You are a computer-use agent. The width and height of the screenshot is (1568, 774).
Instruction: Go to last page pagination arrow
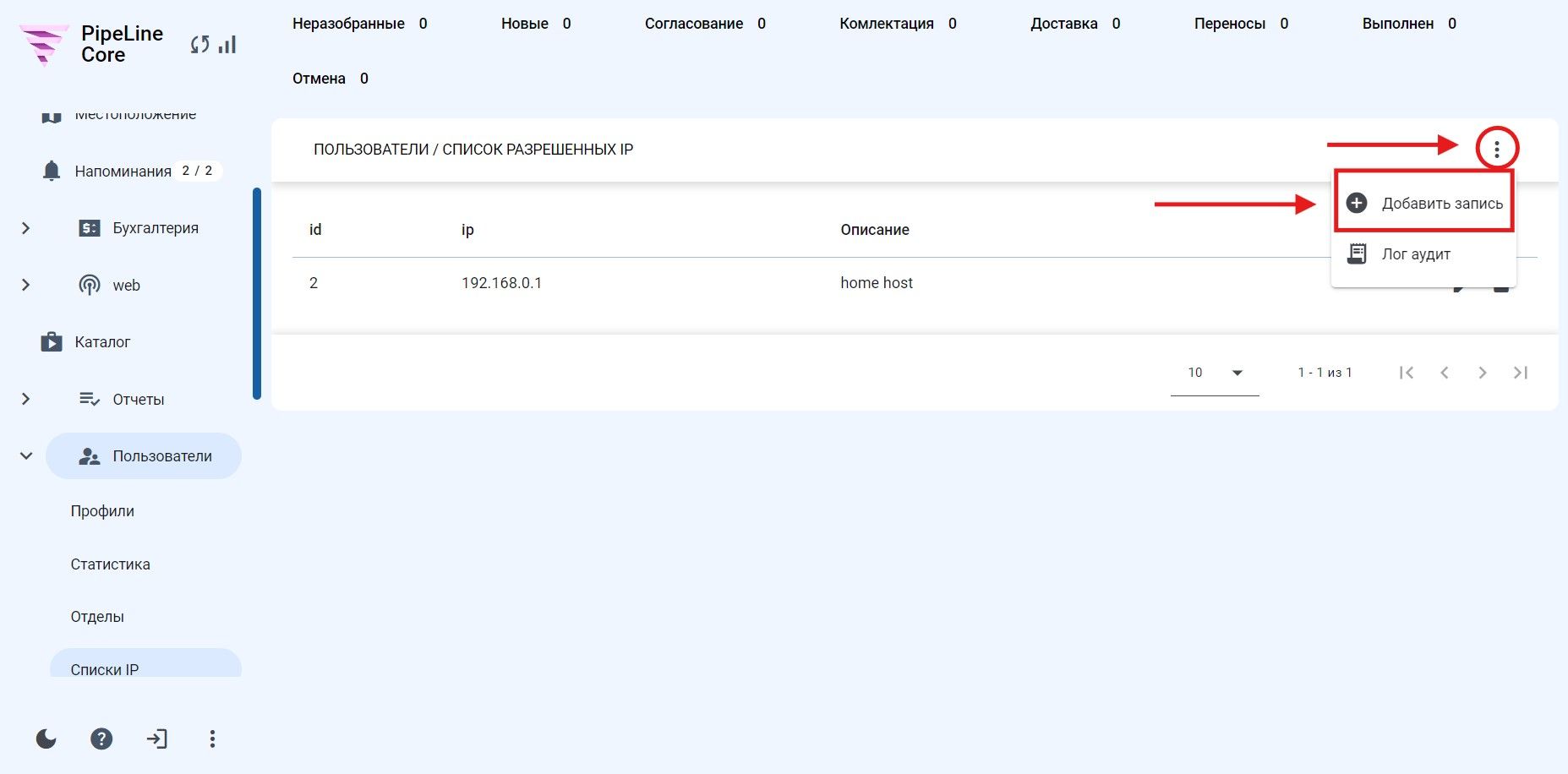(1521, 373)
